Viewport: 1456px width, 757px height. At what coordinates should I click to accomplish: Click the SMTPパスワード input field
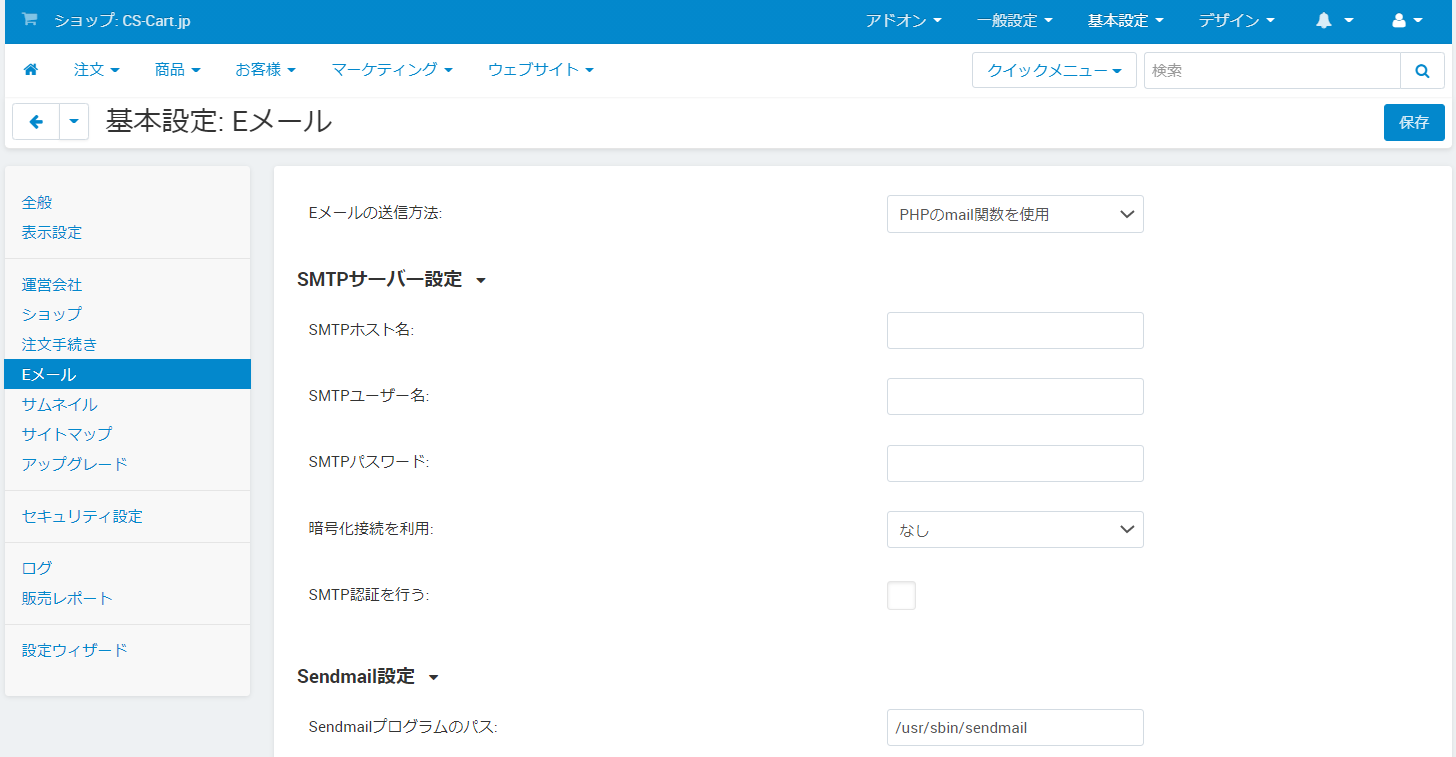[1015, 463]
